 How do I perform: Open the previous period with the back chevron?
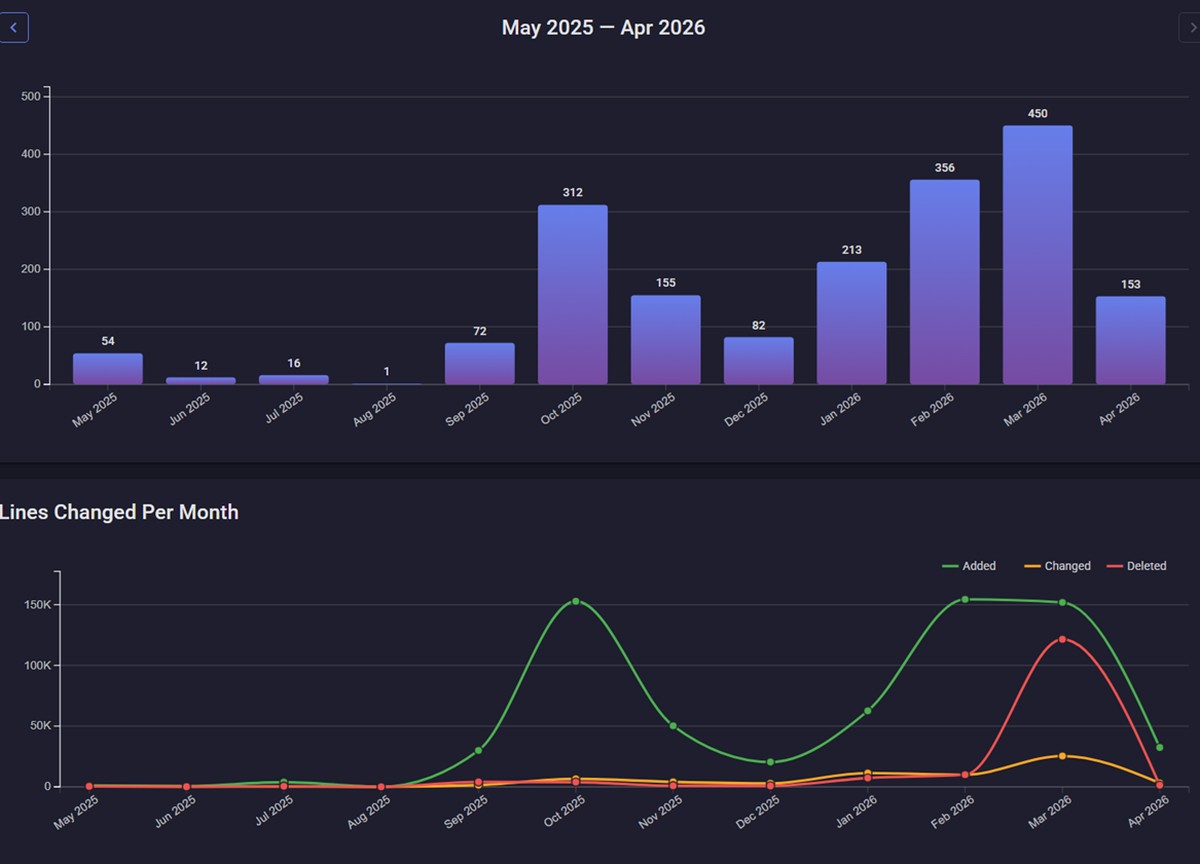coord(14,27)
